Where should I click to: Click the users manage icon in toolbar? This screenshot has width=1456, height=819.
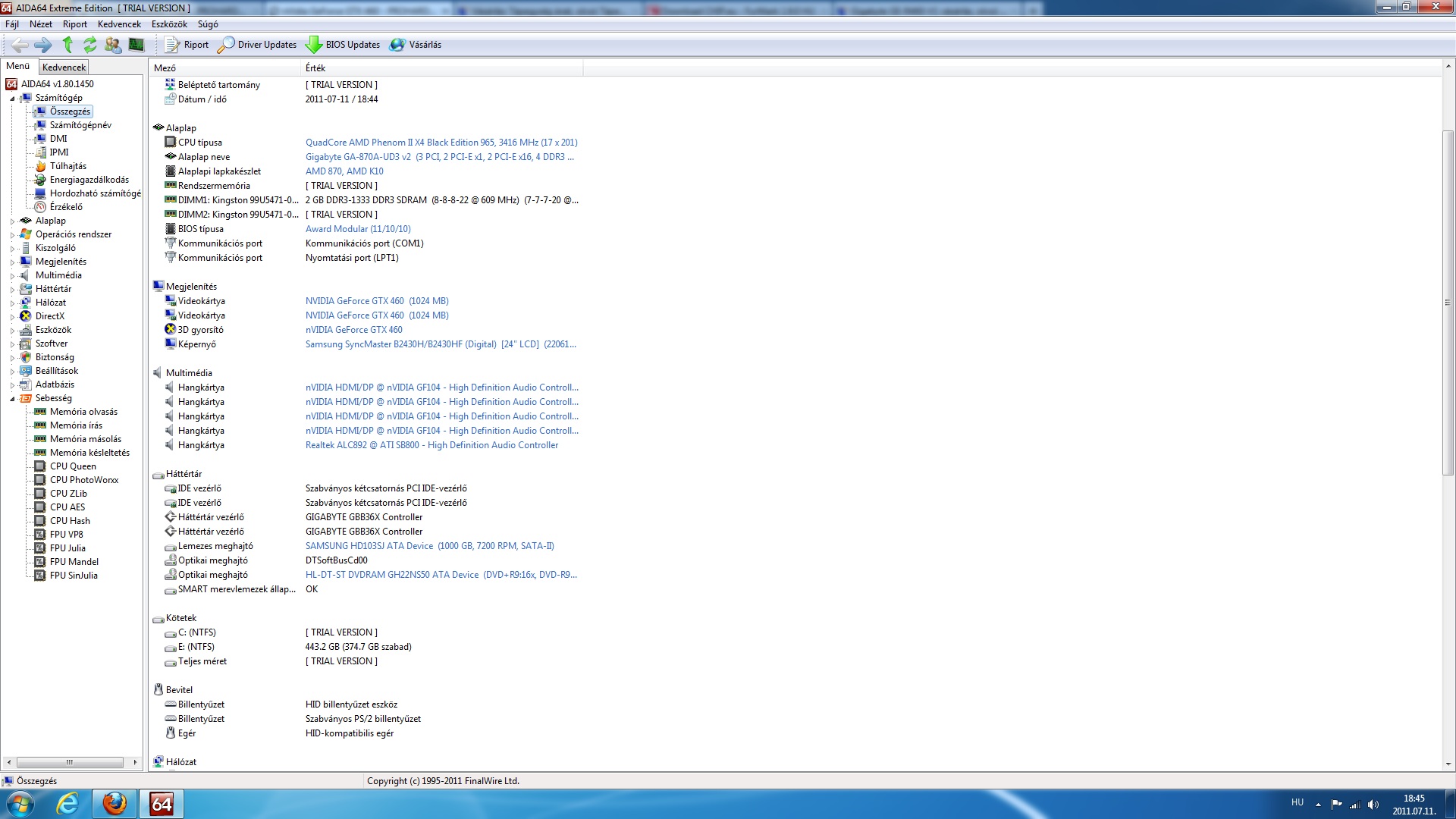(113, 45)
